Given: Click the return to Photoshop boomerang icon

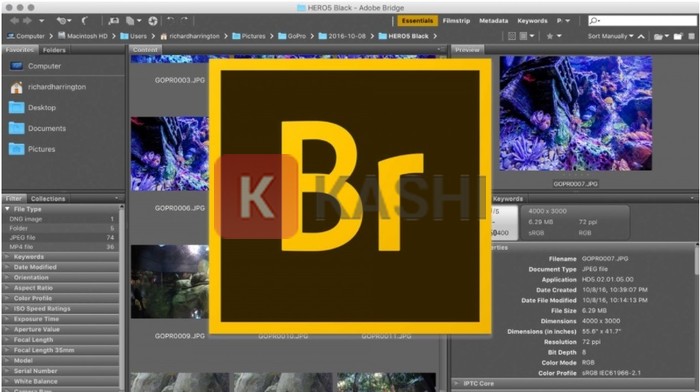Looking at the screenshot, I should (x=85, y=21).
